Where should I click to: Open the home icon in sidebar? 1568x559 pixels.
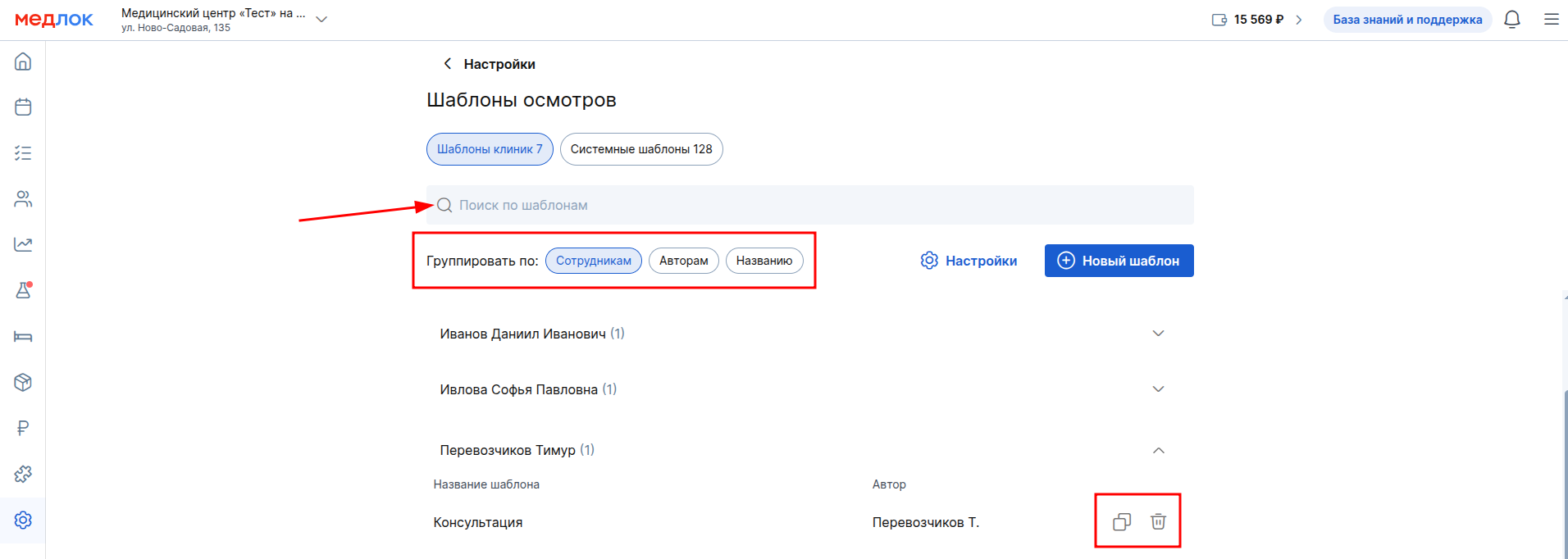click(23, 61)
